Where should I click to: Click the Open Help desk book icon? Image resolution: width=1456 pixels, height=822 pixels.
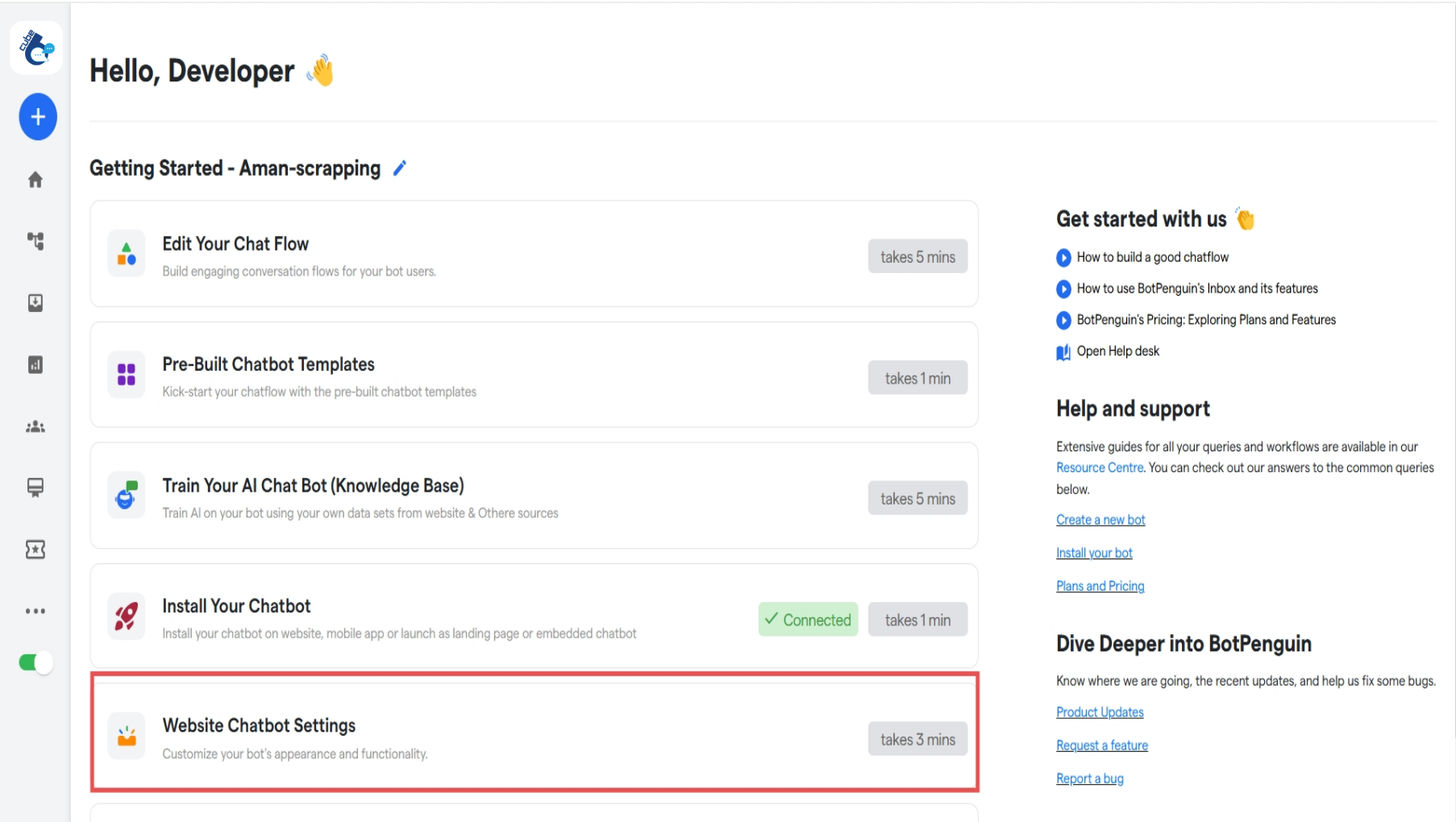point(1063,352)
